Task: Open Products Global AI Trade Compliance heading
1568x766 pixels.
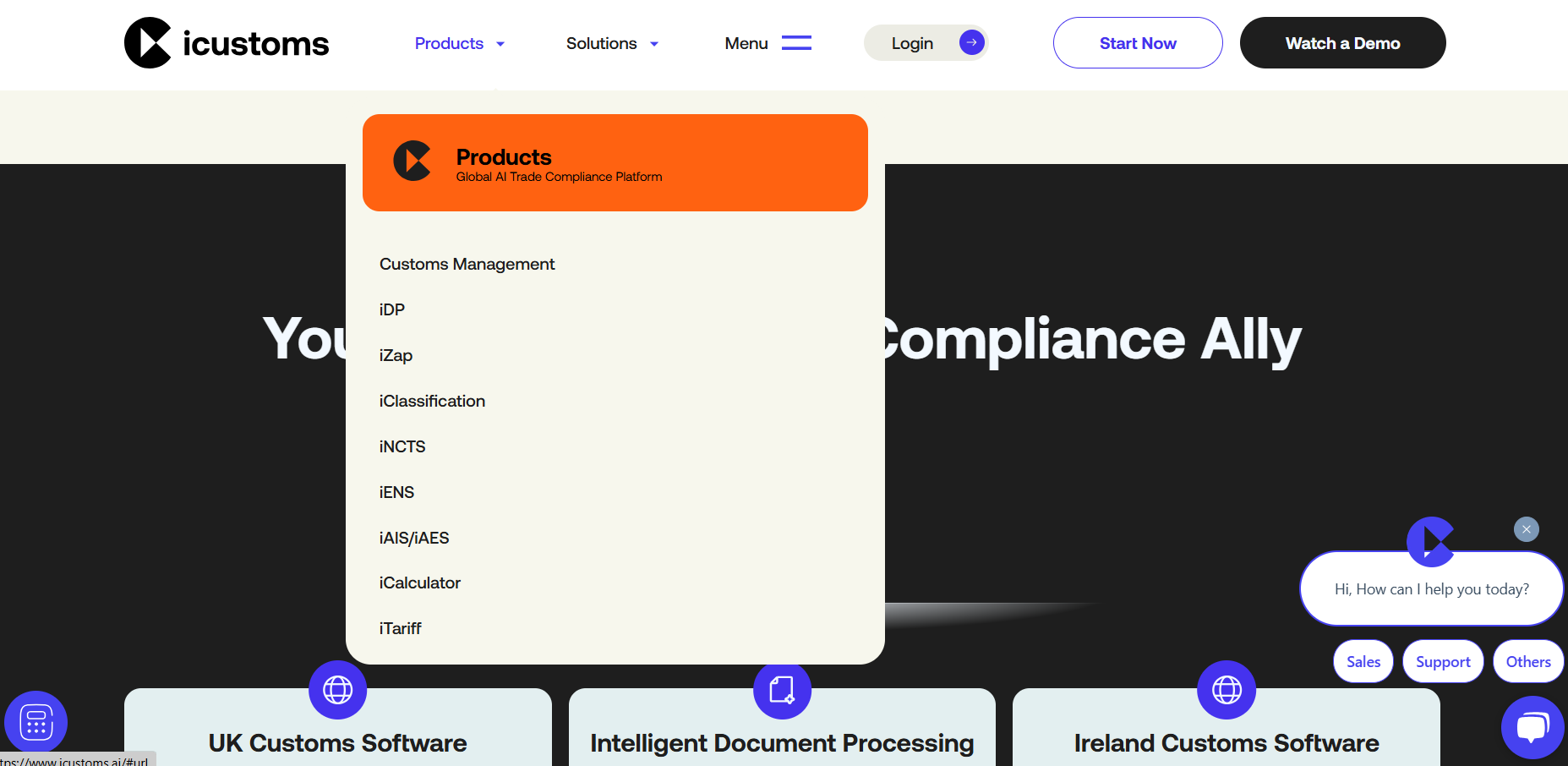Action: pos(559,164)
